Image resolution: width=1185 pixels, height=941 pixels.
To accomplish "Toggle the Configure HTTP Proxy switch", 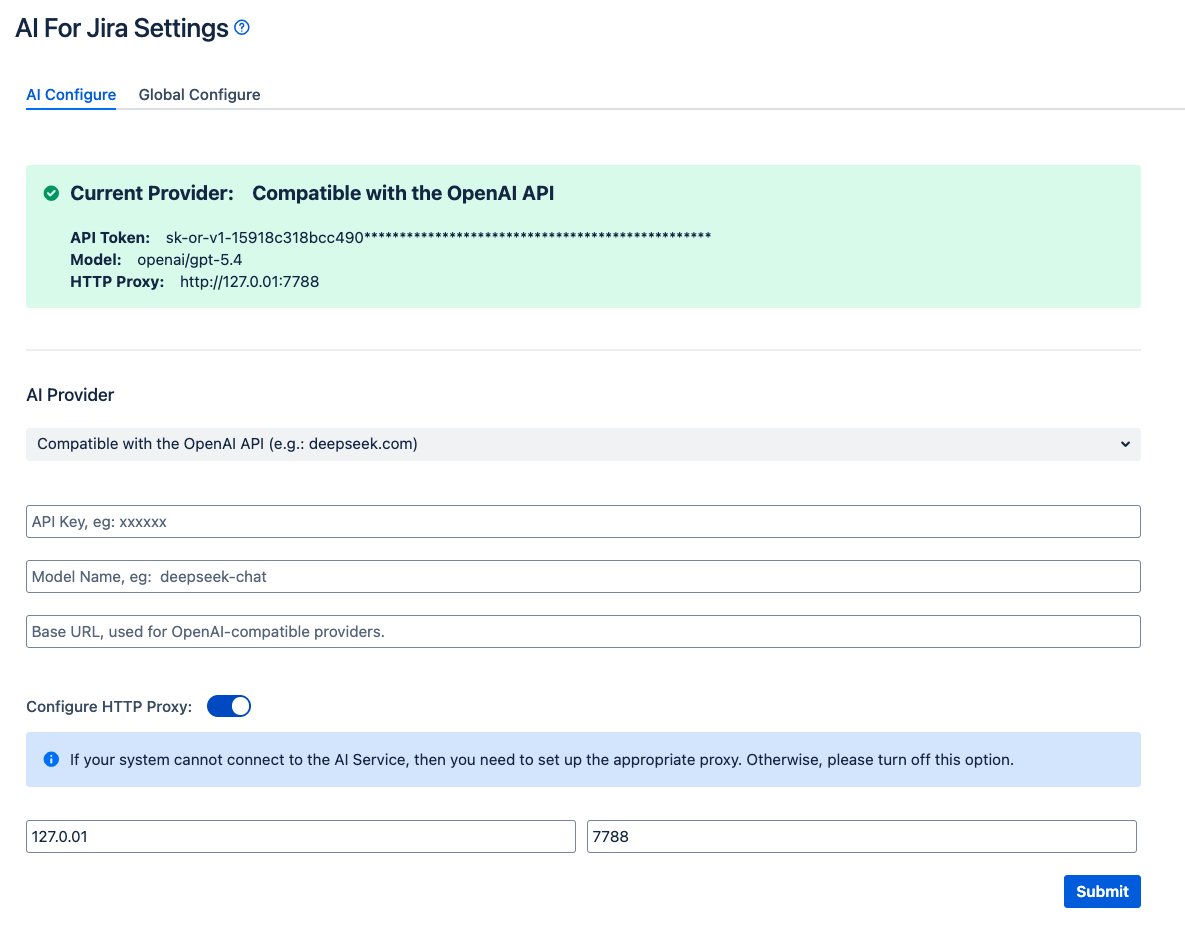I will [x=229, y=706].
